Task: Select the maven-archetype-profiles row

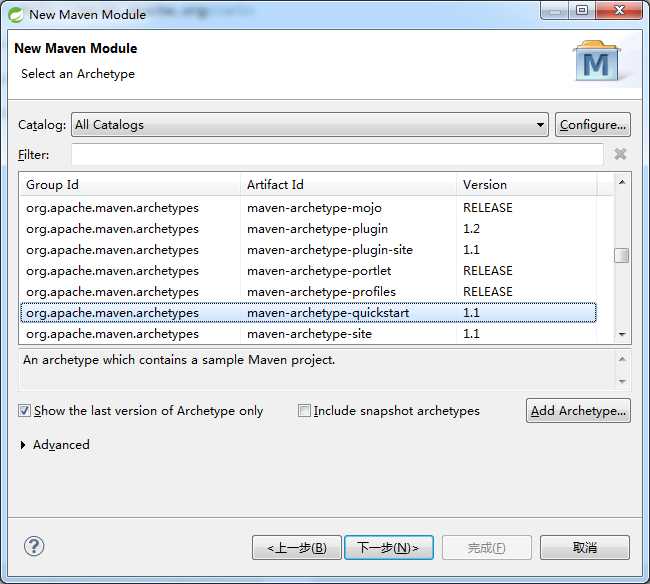Action: [308, 292]
